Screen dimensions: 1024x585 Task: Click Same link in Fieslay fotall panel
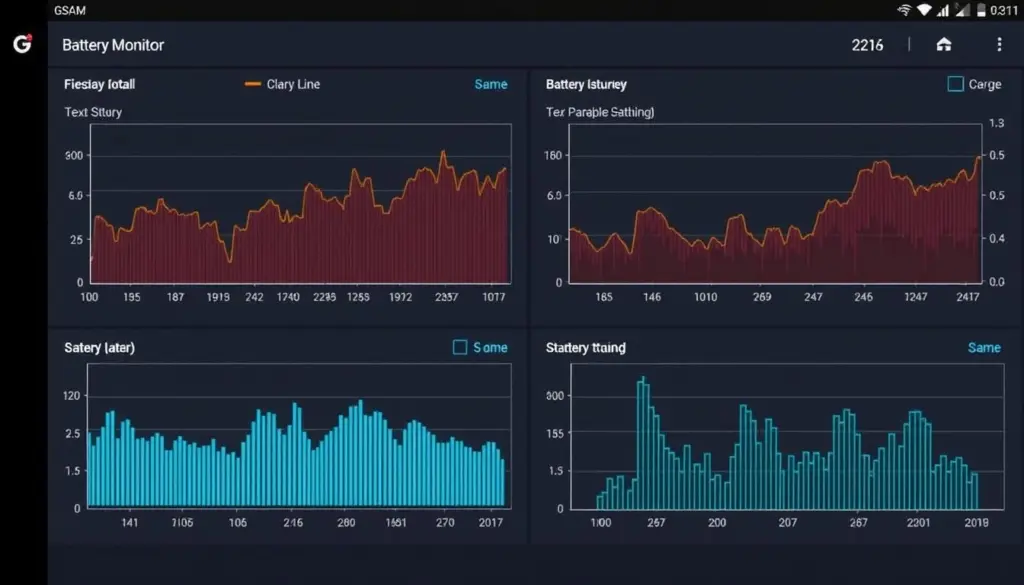point(490,84)
